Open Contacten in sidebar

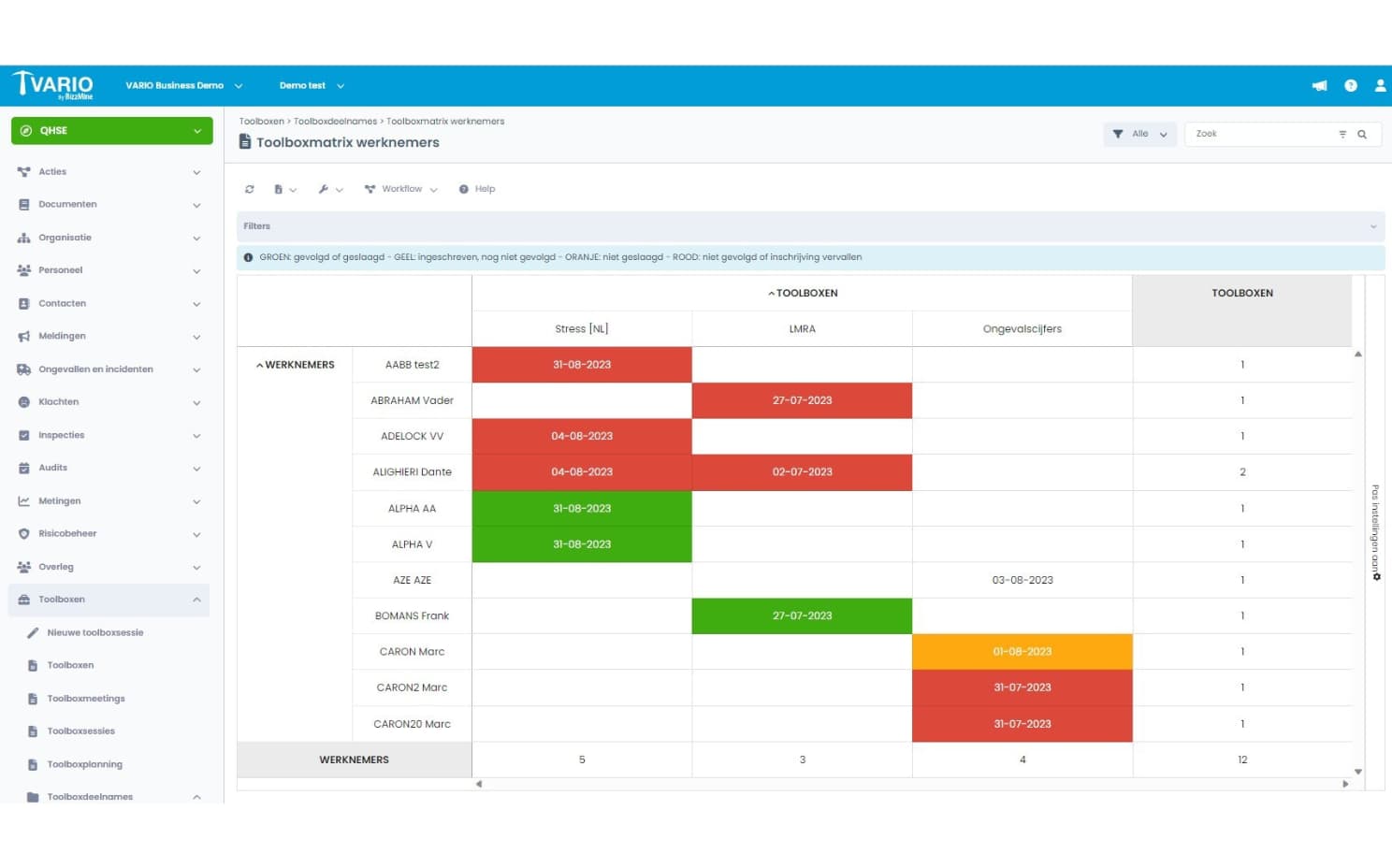62,303
